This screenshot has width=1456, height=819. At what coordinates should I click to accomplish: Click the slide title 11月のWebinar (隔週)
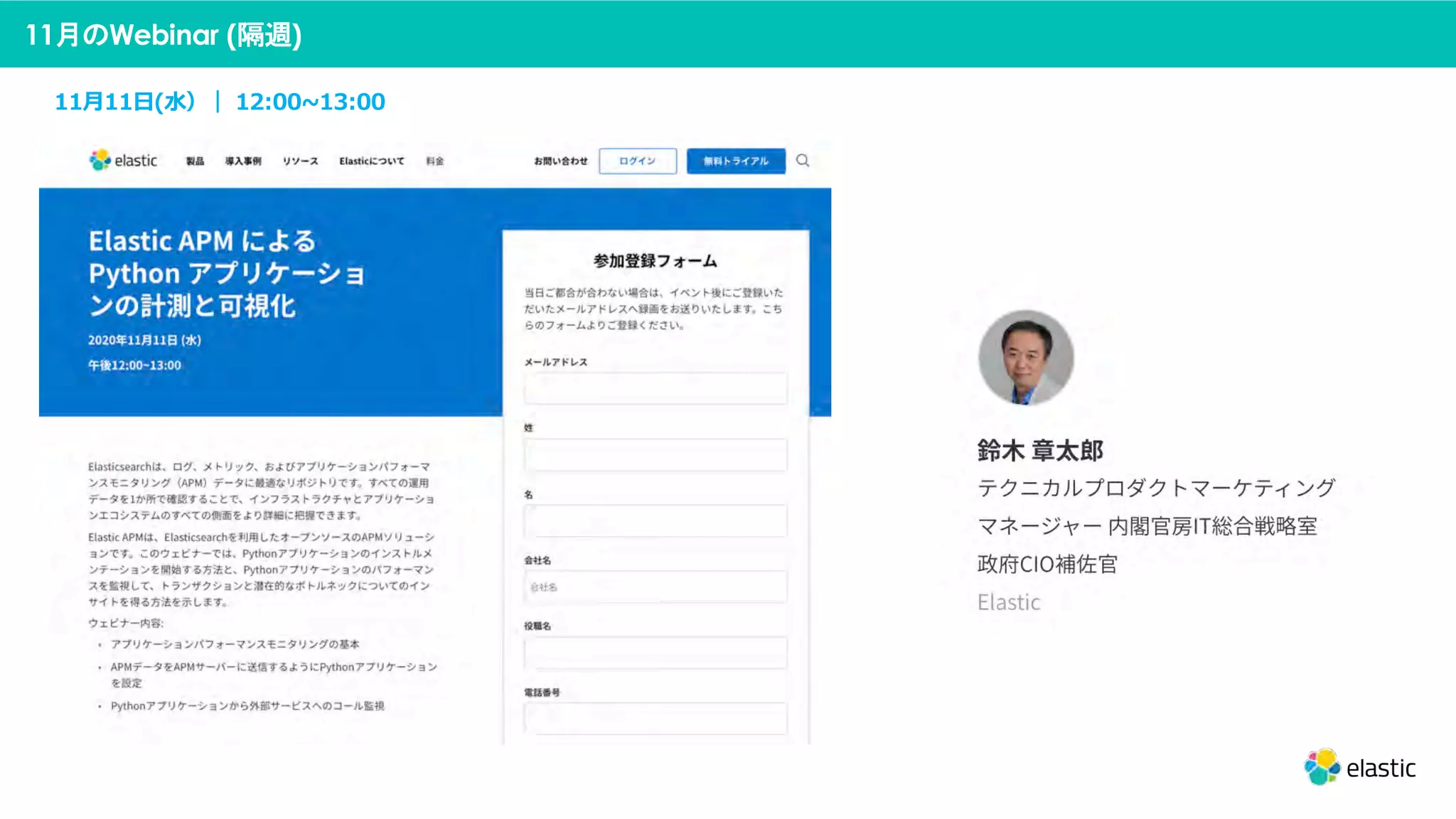point(164,35)
